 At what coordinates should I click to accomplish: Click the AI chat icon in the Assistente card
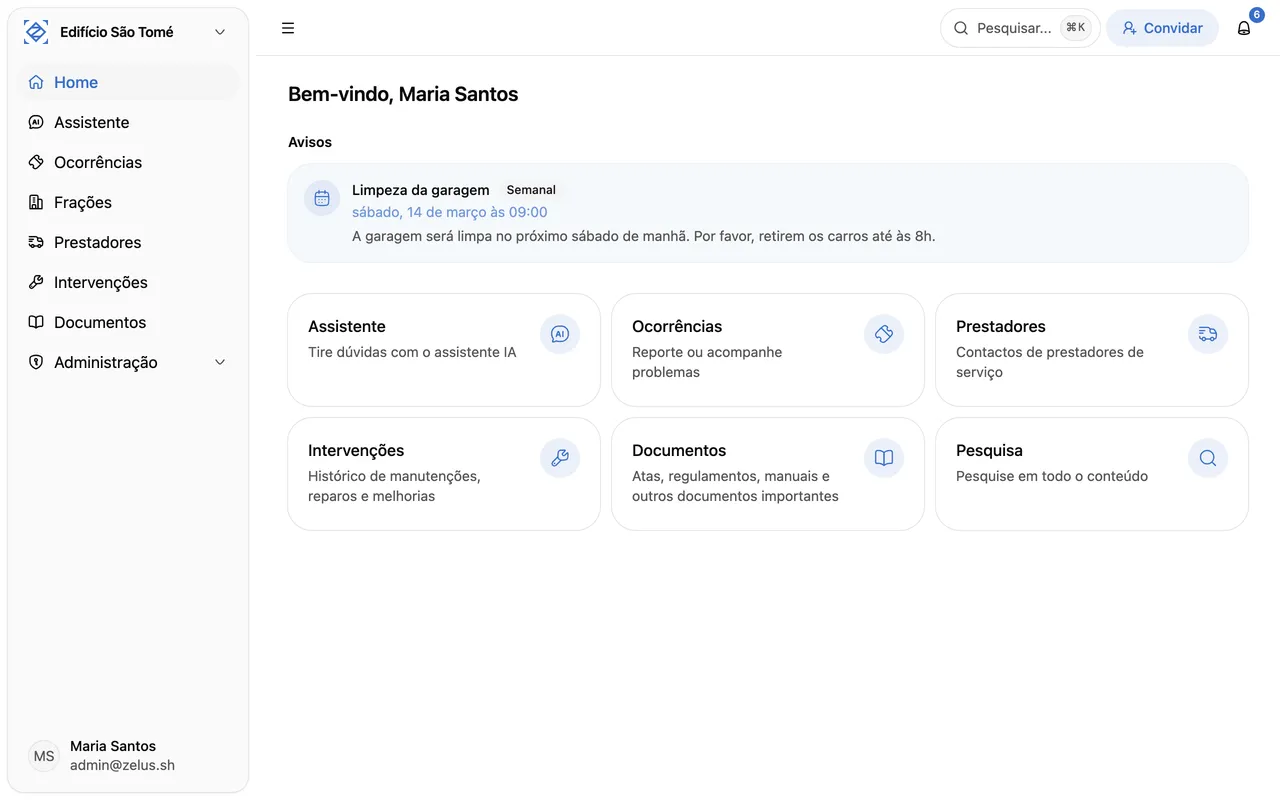560,334
